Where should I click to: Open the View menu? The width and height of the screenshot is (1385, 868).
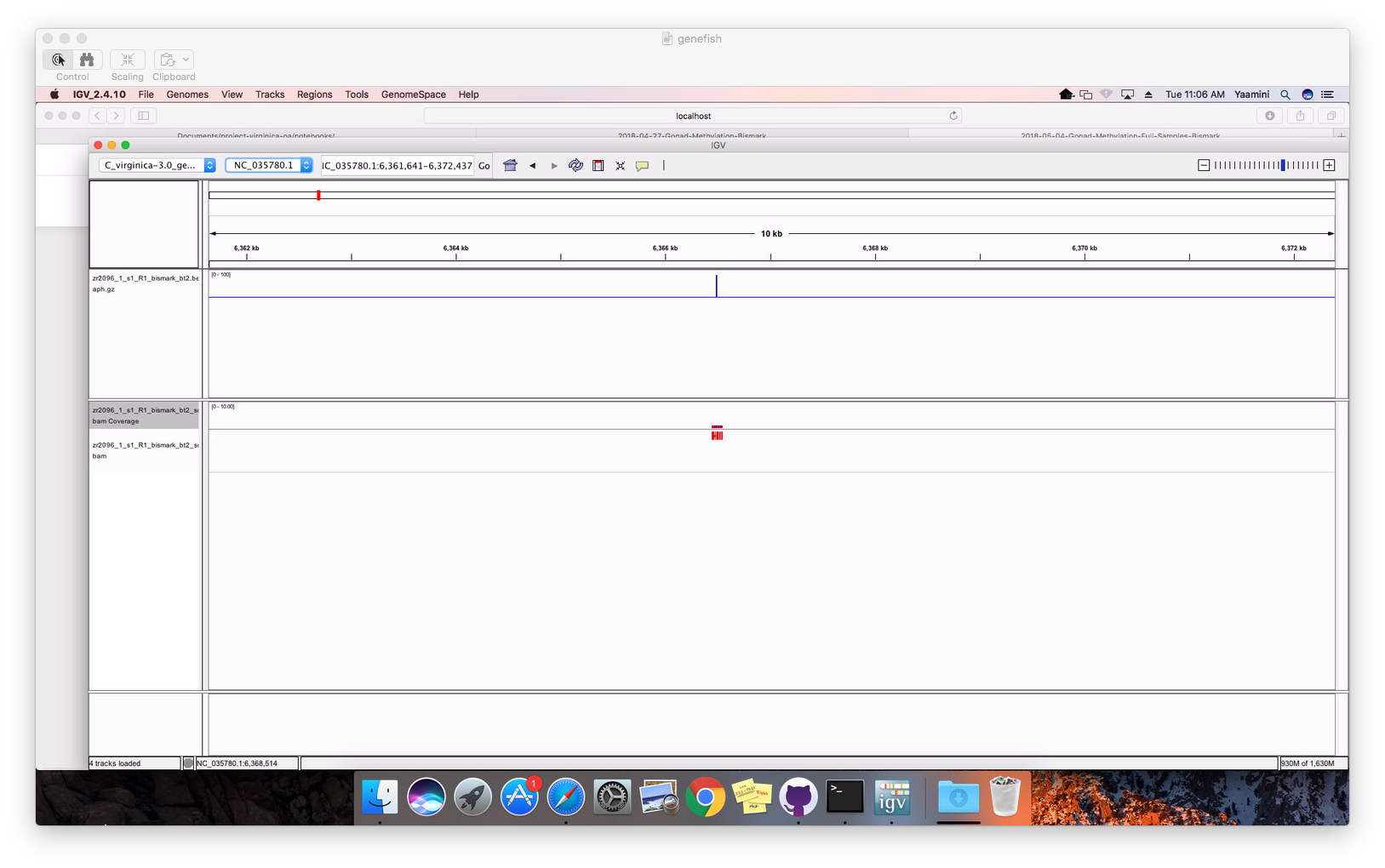[x=232, y=94]
